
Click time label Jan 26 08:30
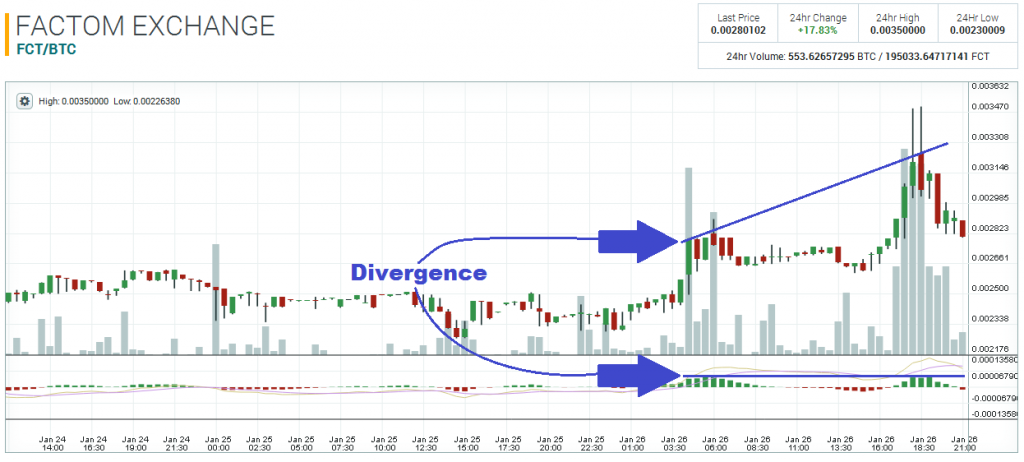pyautogui.click(x=756, y=444)
